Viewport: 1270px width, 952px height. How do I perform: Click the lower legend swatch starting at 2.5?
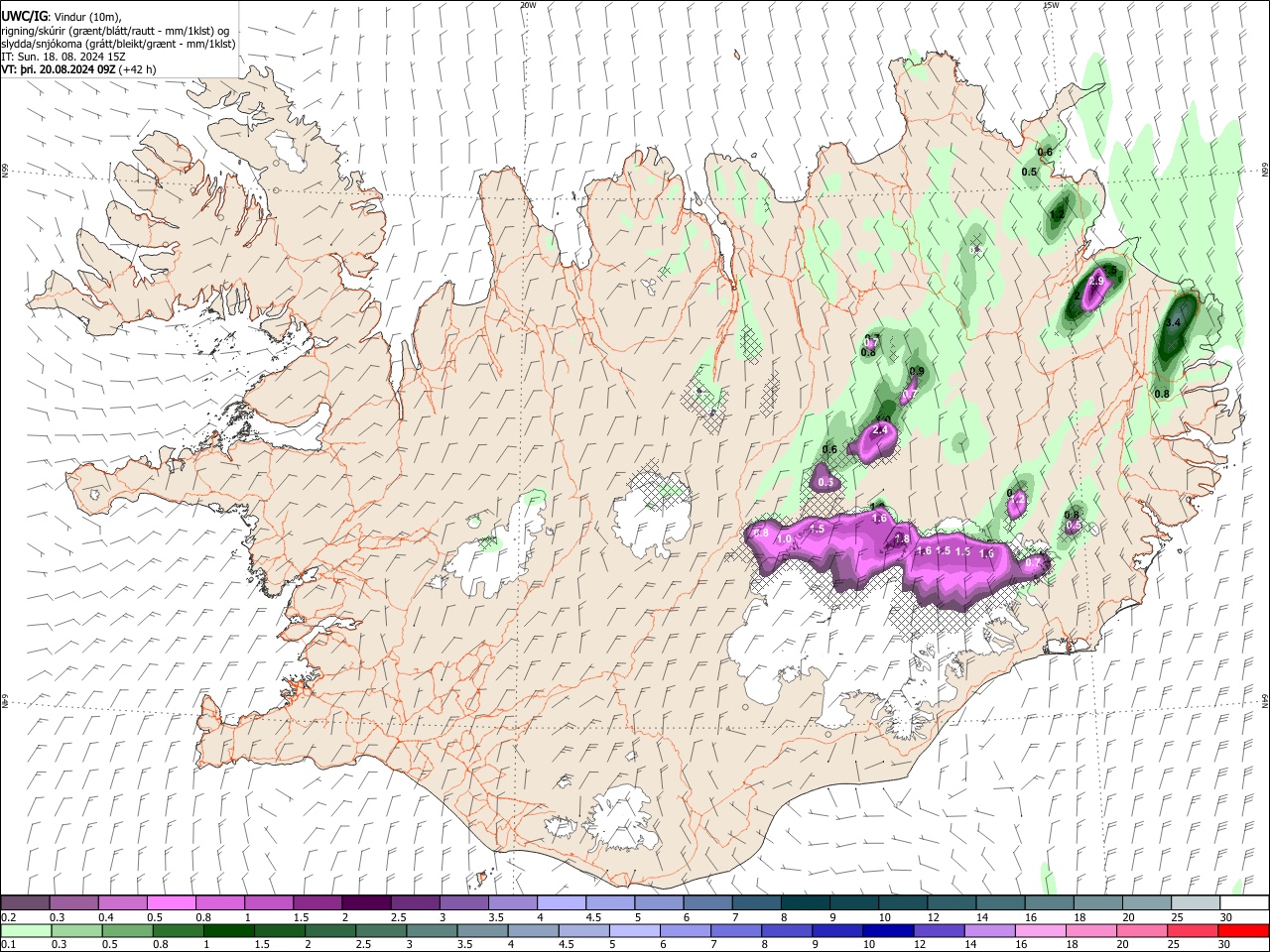click(x=380, y=930)
